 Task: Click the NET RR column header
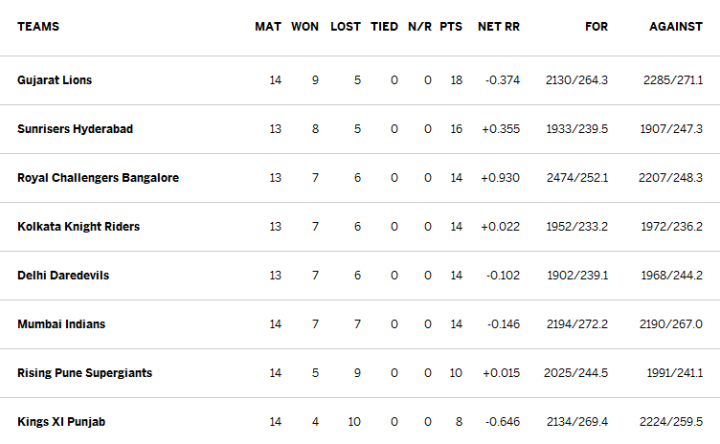[499, 27]
